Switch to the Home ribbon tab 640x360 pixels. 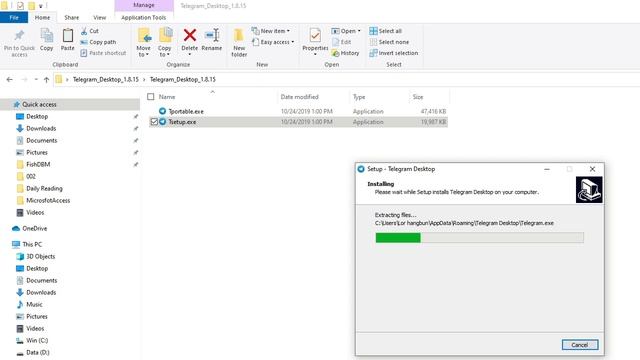42,18
